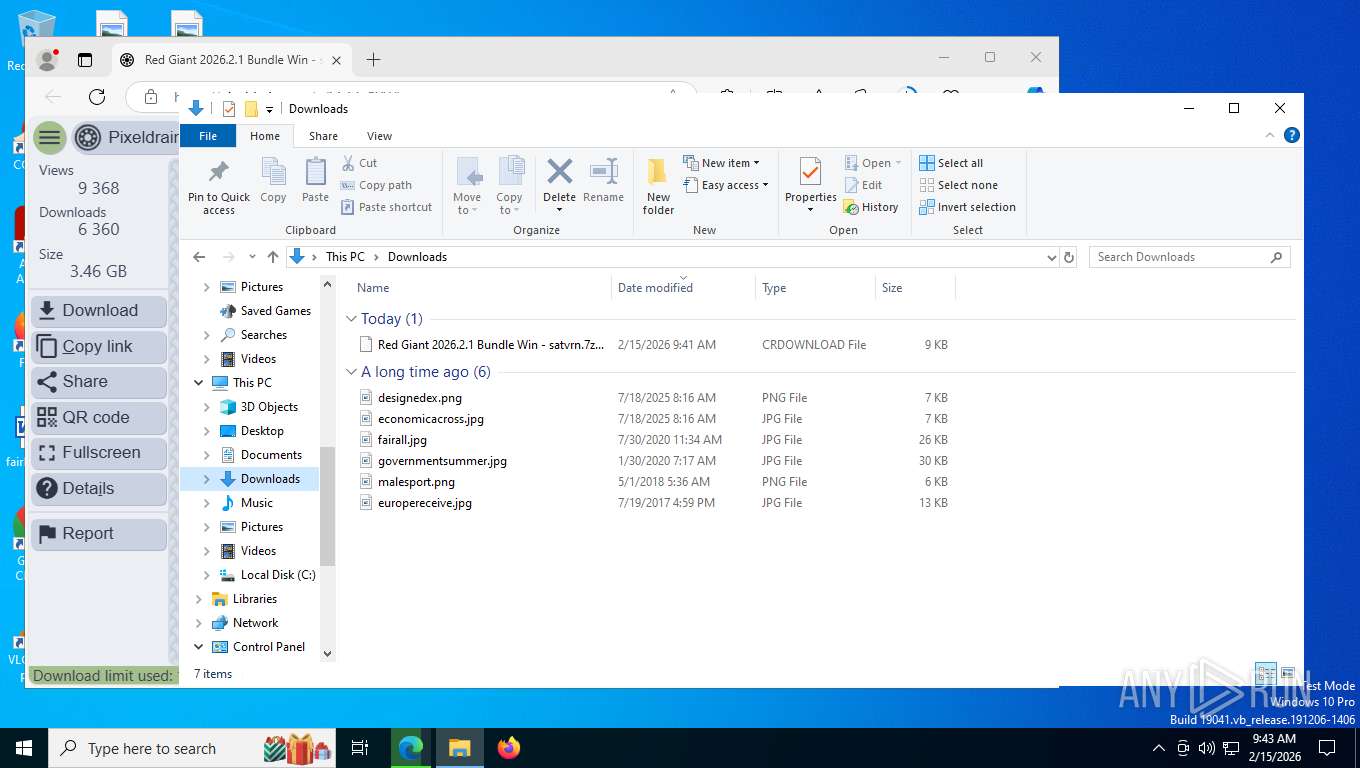Open Firefox from taskbar

[509, 748]
